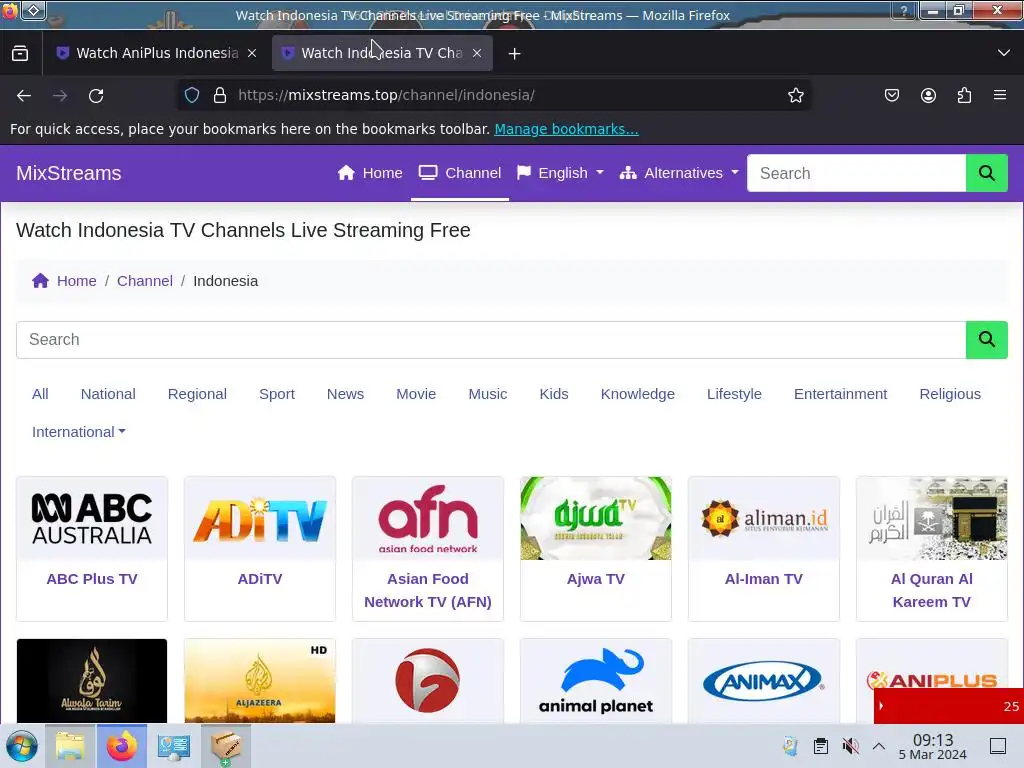Select the Regional category filter
Screen dimensions: 1024x768
point(197,394)
